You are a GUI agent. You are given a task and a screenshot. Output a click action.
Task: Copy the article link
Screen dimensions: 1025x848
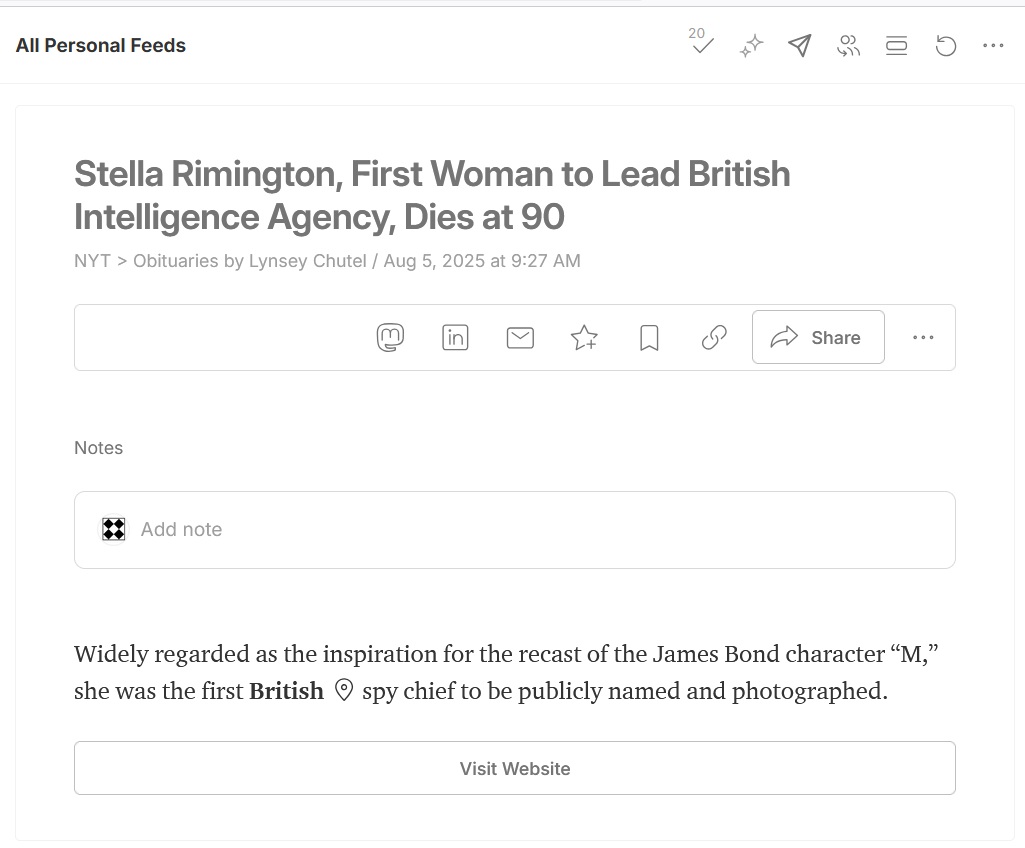[x=714, y=338]
